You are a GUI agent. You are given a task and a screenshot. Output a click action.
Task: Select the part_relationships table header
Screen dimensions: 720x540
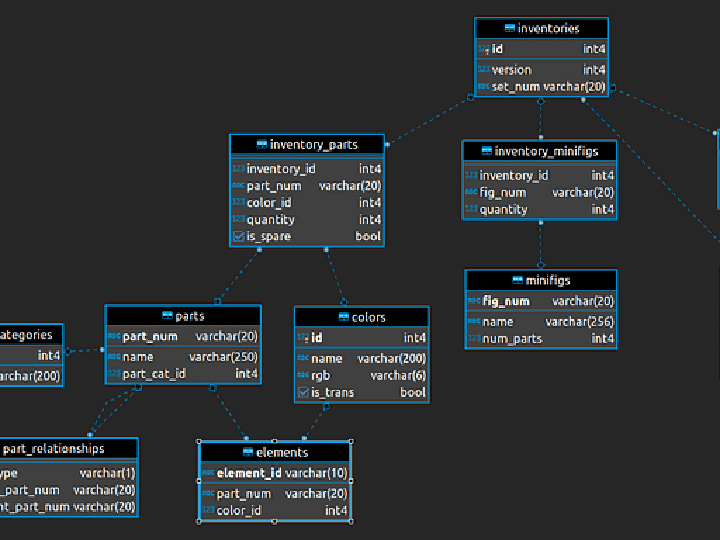pyautogui.click(x=68, y=448)
